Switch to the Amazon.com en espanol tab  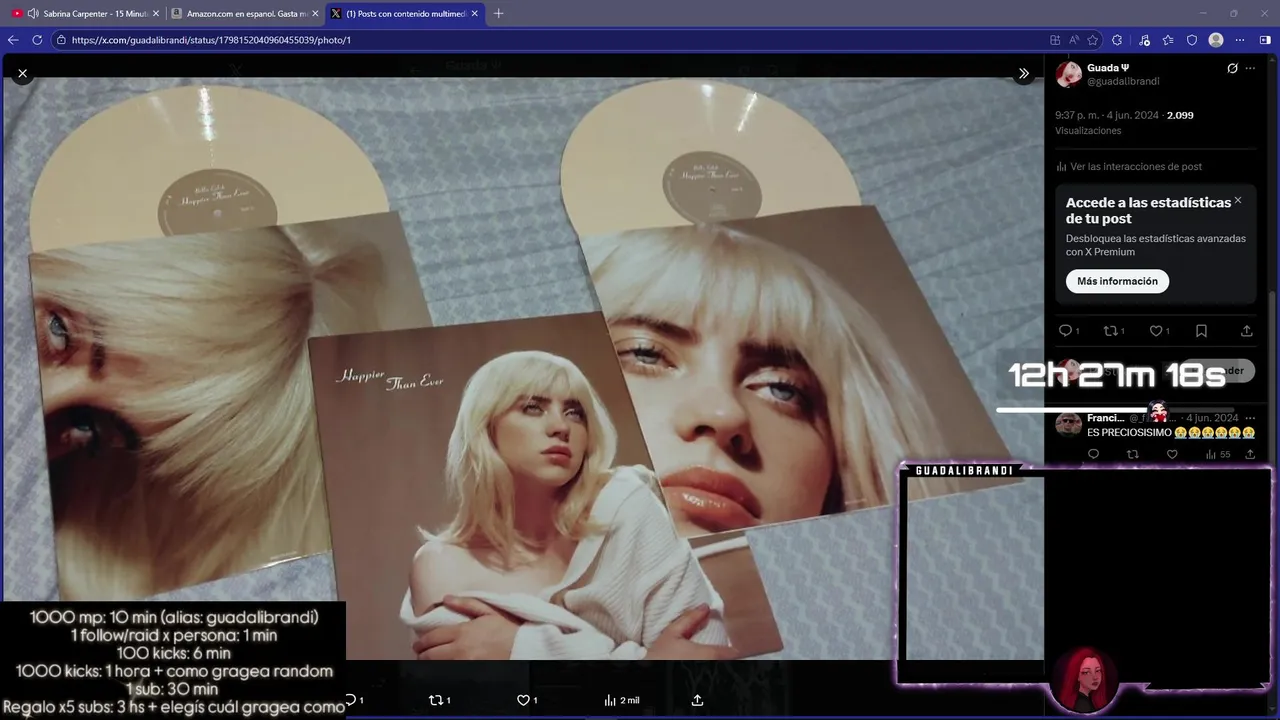click(x=246, y=13)
